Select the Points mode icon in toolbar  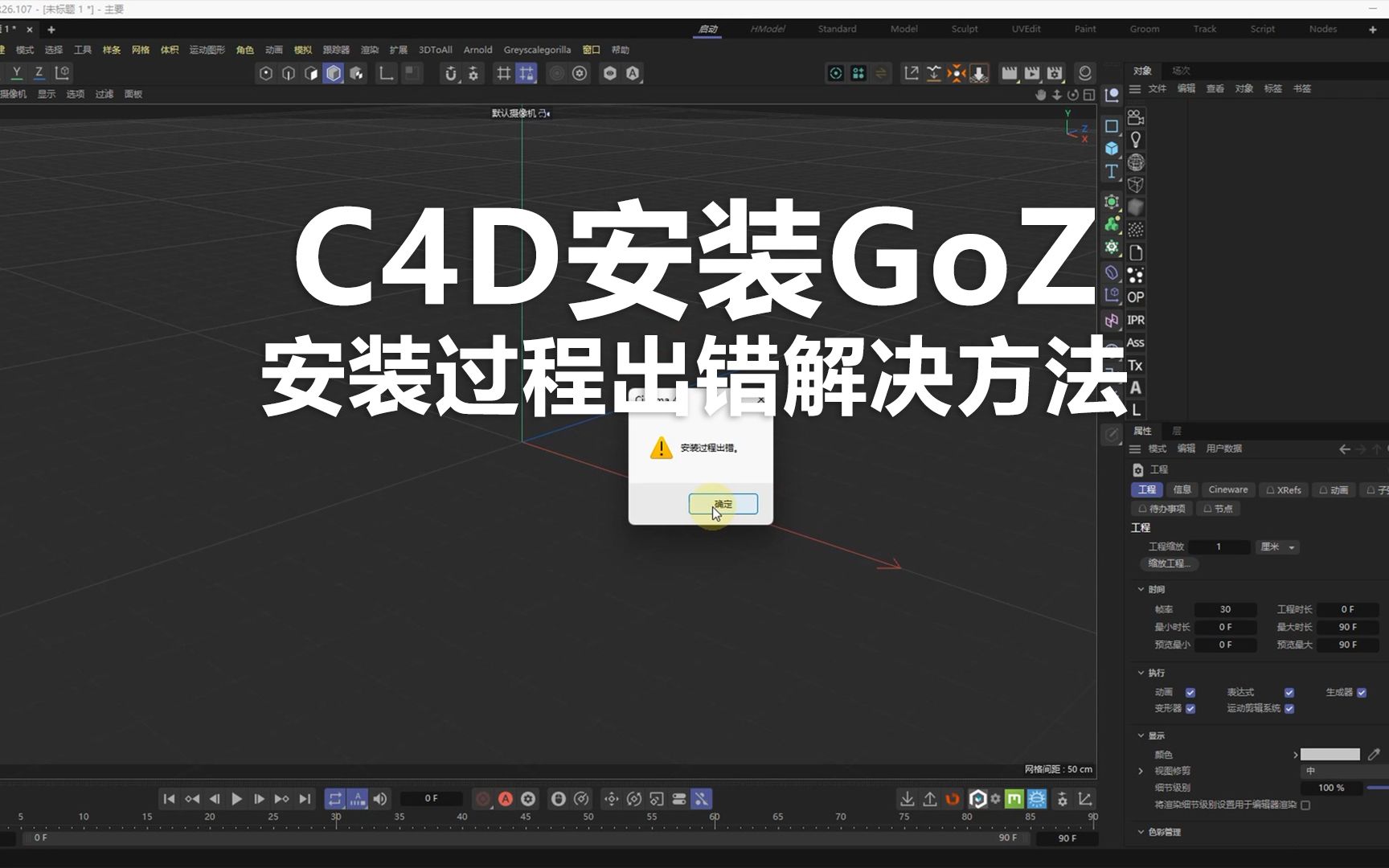click(x=266, y=74)
